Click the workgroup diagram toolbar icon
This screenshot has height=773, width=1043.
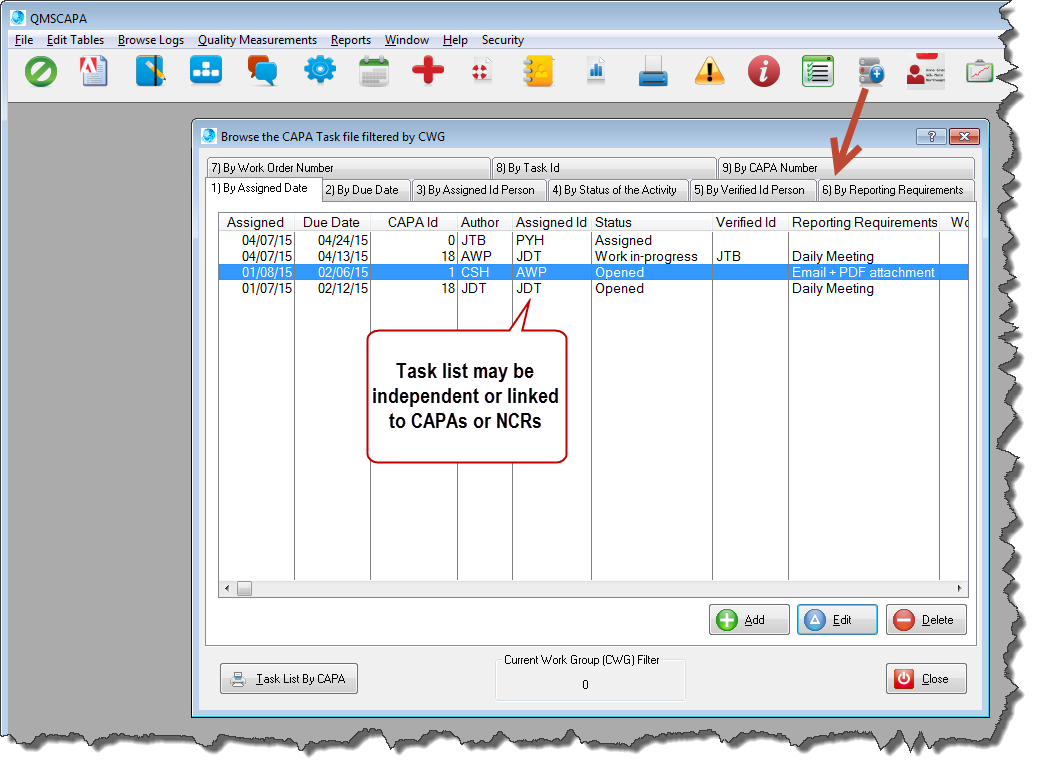pyautogui.click(x=205, y=71)
